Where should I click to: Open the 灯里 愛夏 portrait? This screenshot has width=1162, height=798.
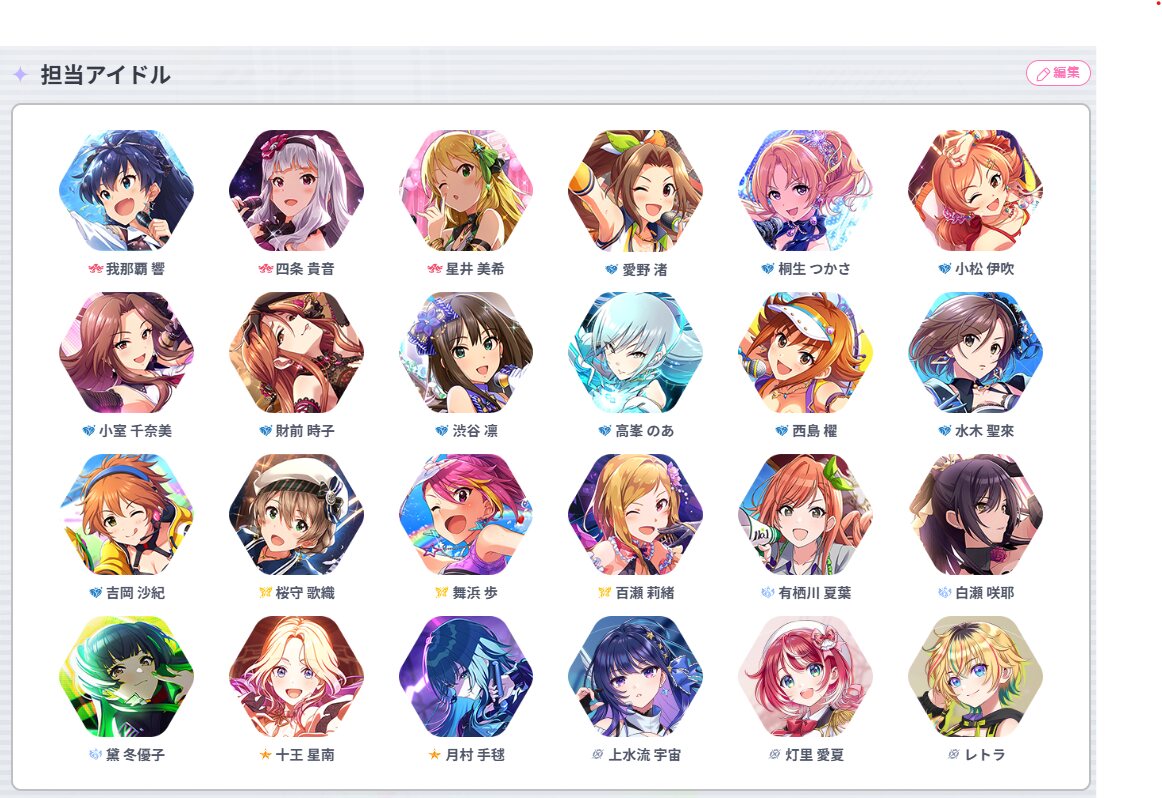click(x=806, y=676)
